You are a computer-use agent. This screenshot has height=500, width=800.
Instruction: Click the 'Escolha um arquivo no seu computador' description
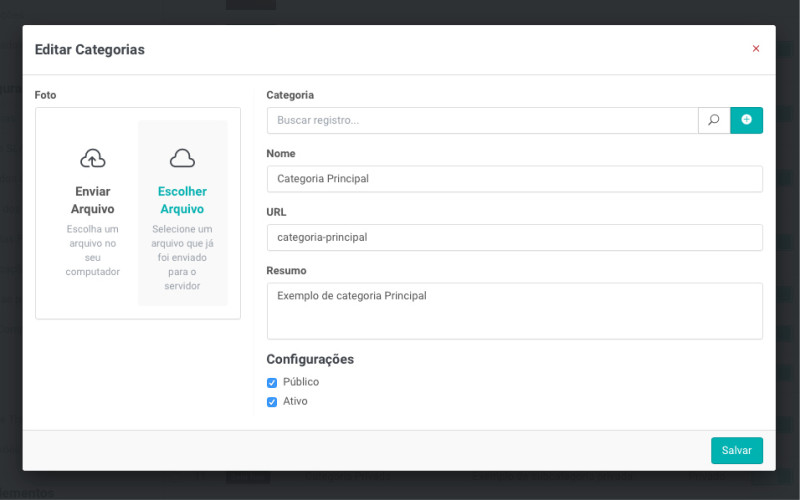click(x=93, y=250)
